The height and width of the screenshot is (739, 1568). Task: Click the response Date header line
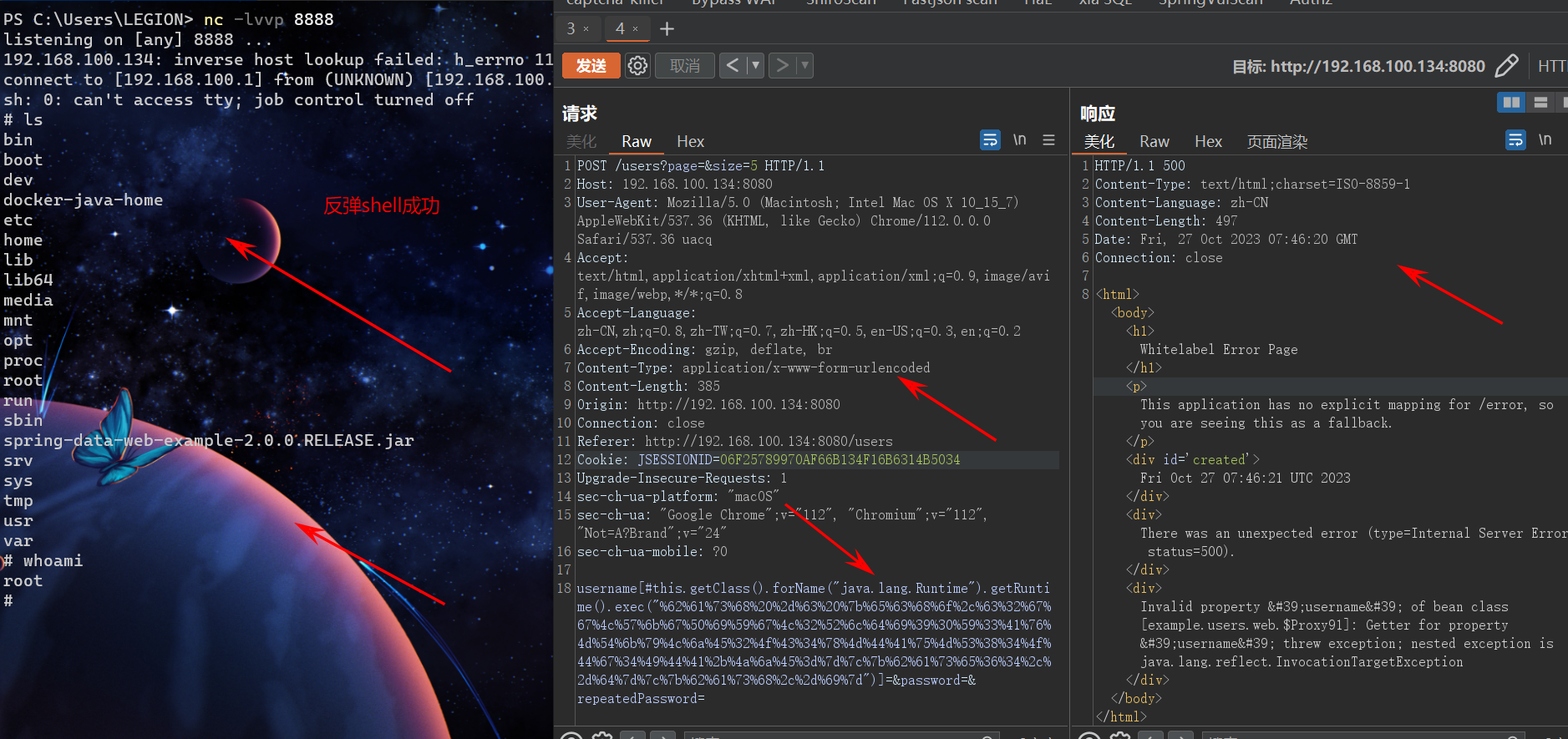pyautogui.click(x=1226, y=239)
